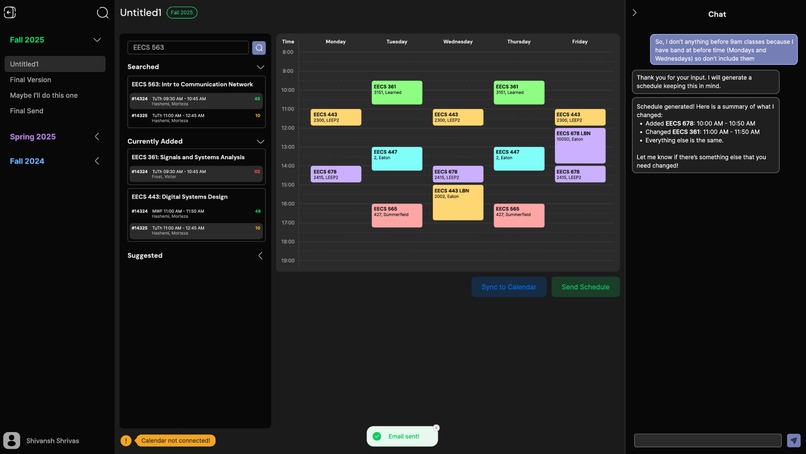The width and height of the screenshot is (806, 454).
Task: Focus the chat message input box
Action: (708, 440)
